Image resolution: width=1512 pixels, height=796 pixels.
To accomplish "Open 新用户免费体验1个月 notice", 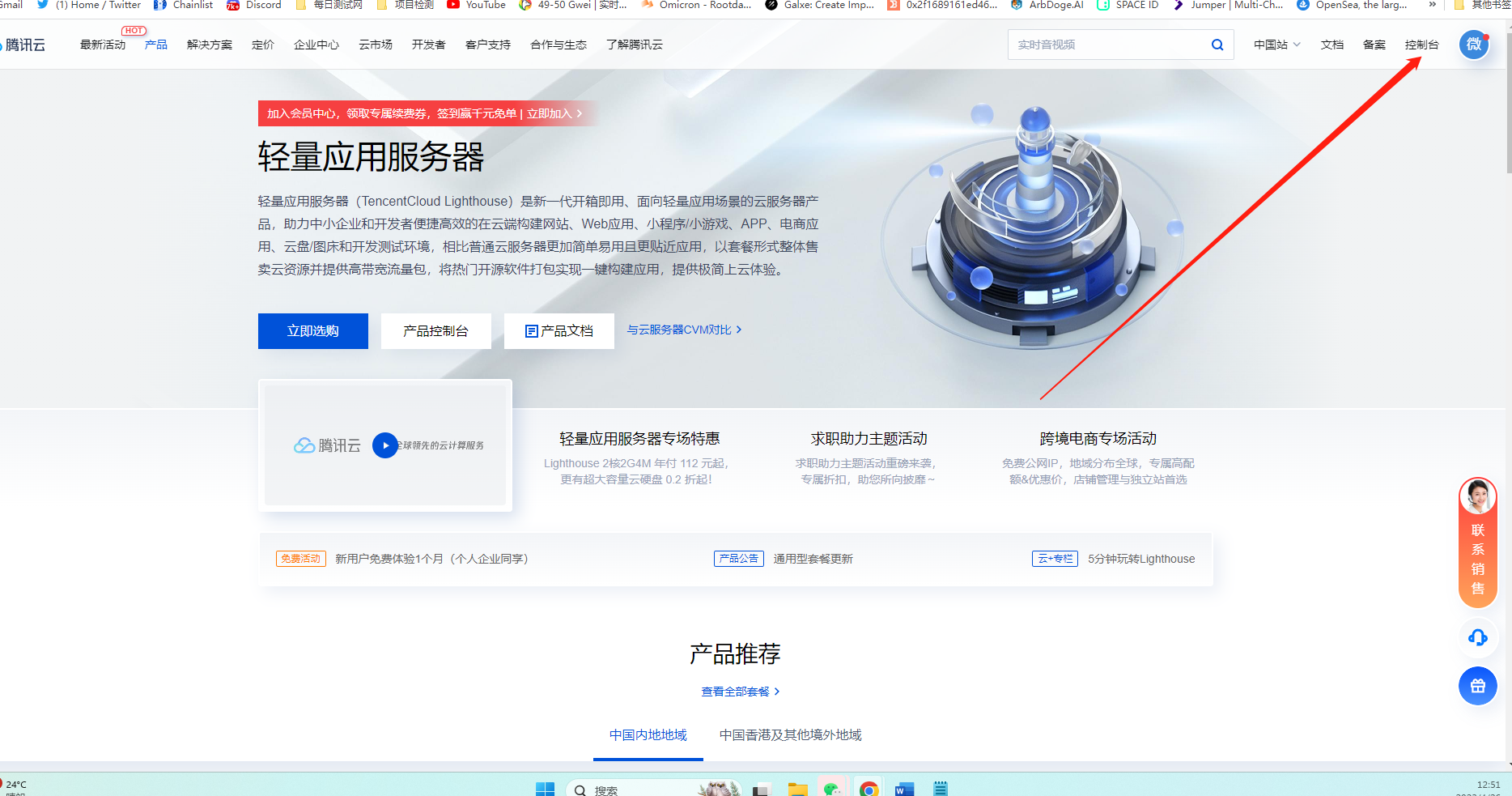I will coord(431,559).
